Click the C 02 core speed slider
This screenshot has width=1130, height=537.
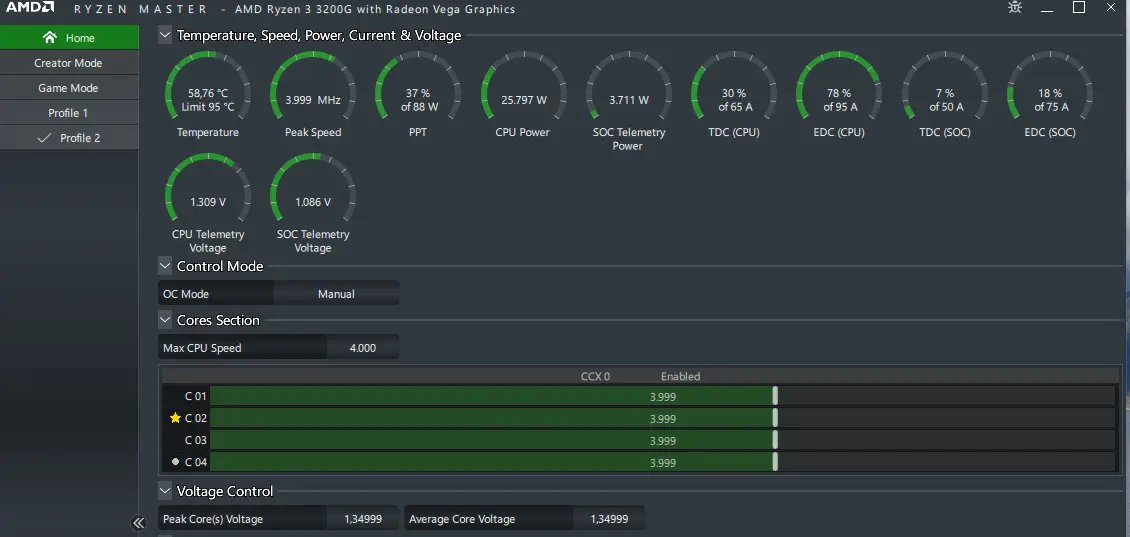tap(662, 418)
